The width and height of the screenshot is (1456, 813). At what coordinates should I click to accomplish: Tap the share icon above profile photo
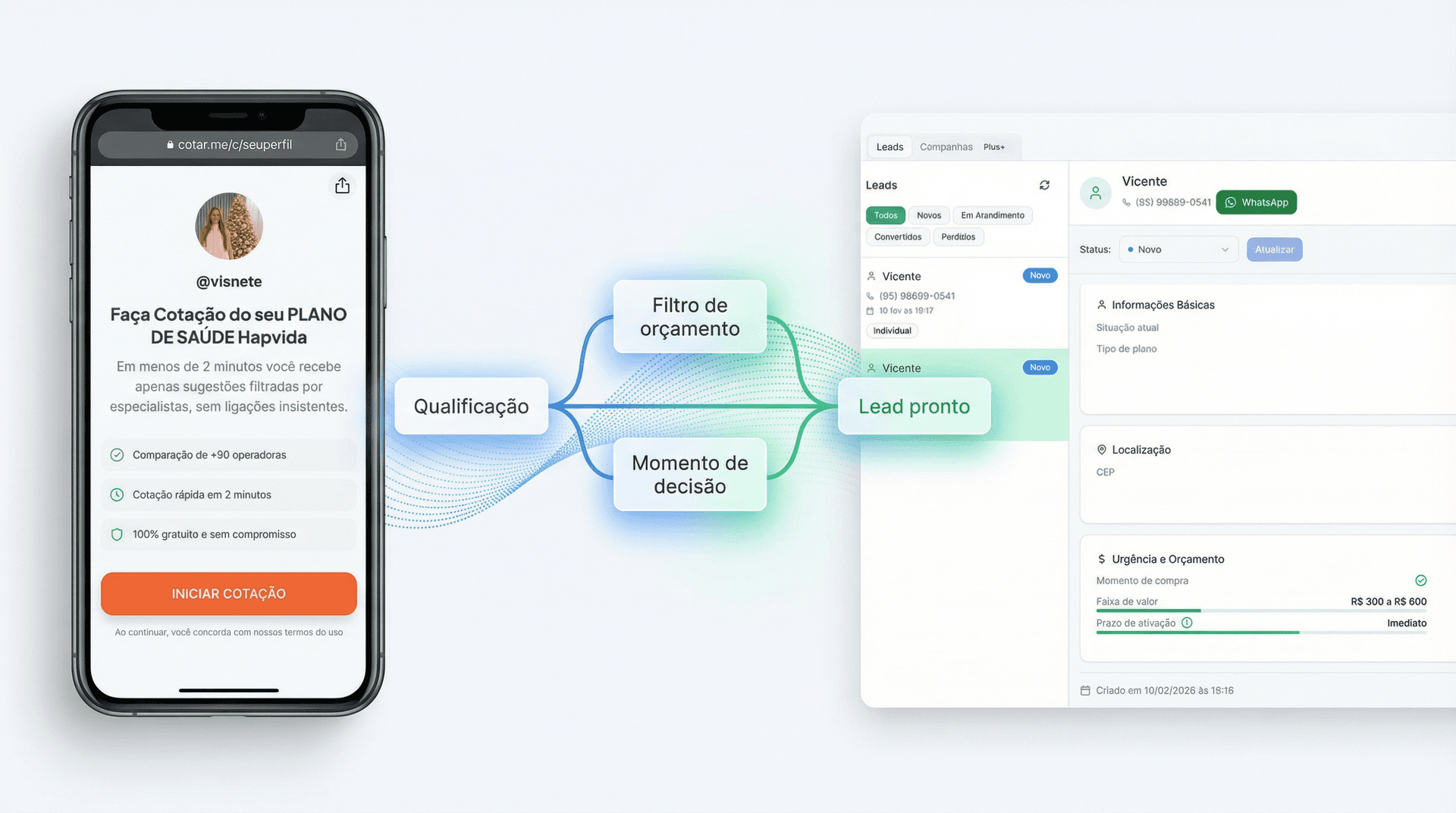[342, 186]
